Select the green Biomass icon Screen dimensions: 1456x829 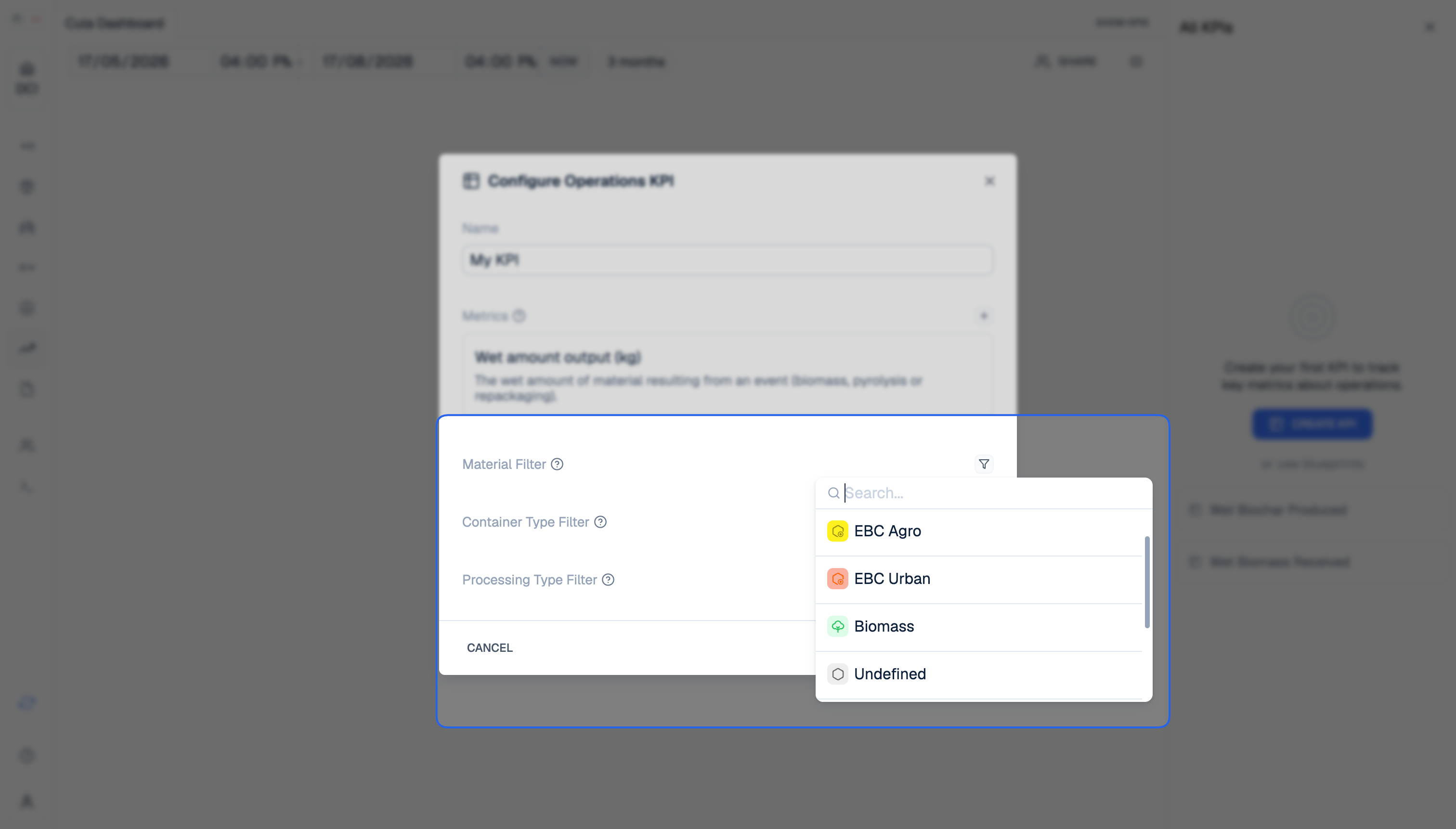[x=837, y=626]
